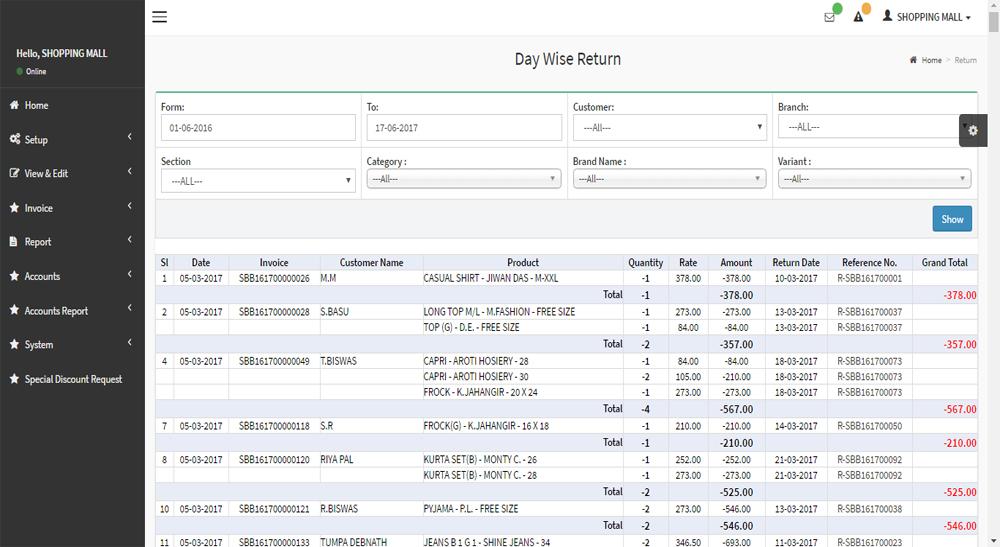Click reference R-SBB161700001
The image size is (1000, 547).
point(869,279)
